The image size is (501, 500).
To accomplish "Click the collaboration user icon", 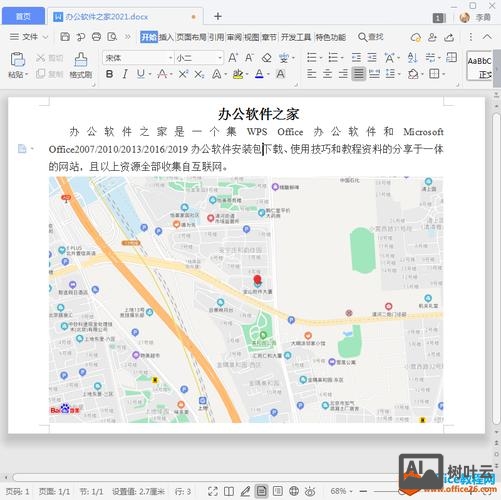I will pos(432,37).
